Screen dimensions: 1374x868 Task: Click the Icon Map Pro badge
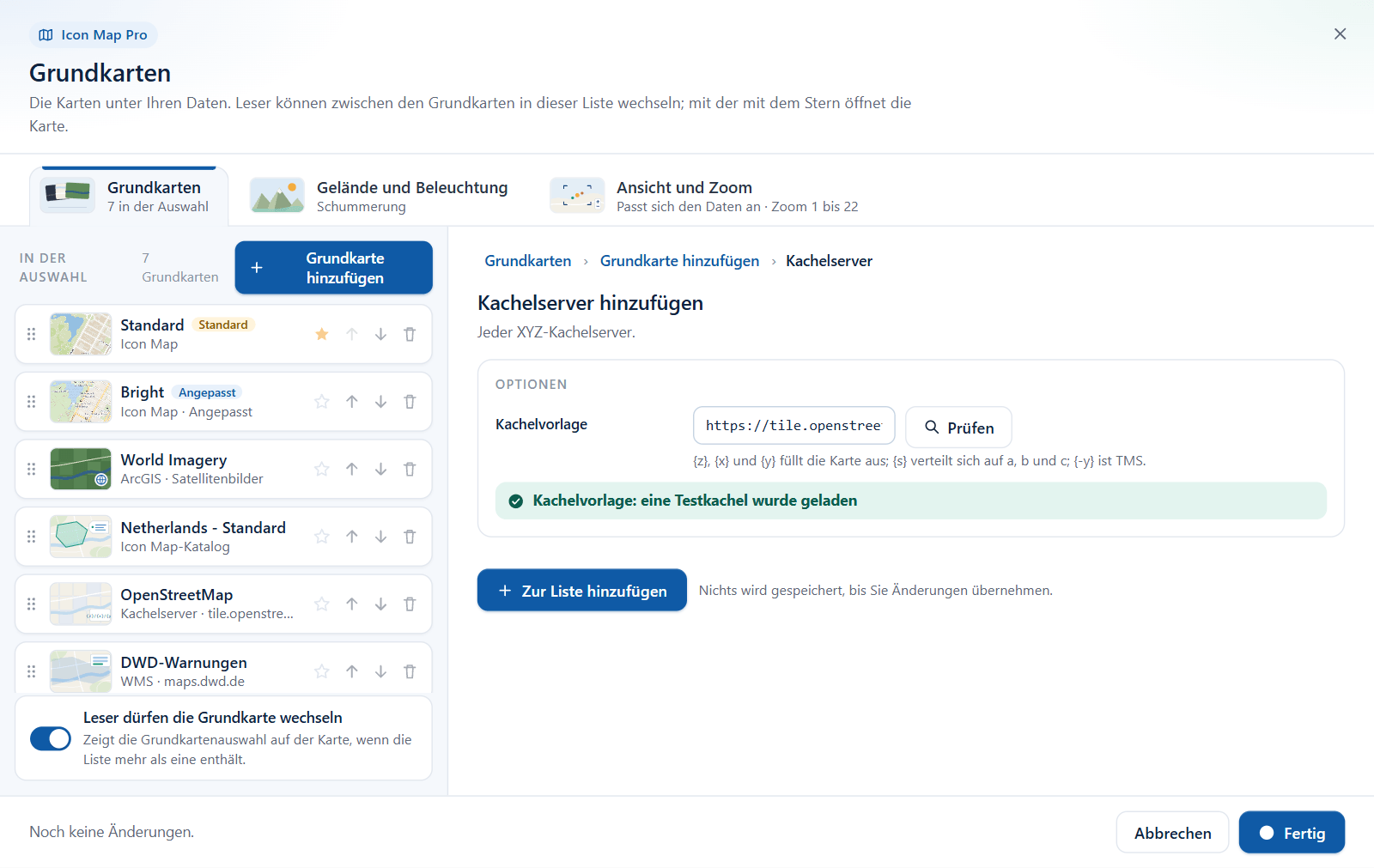tap(94, 35)
